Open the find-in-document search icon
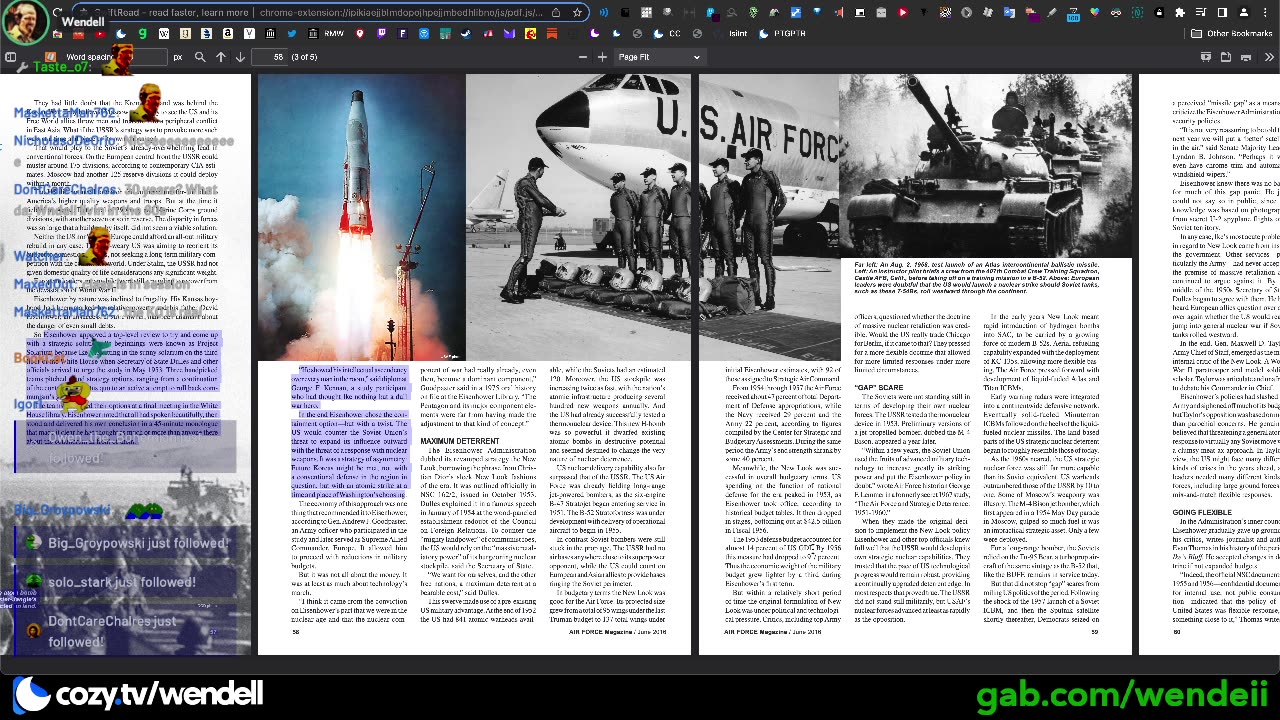The width and height of the screenshot is (1280, 720). 200,57
